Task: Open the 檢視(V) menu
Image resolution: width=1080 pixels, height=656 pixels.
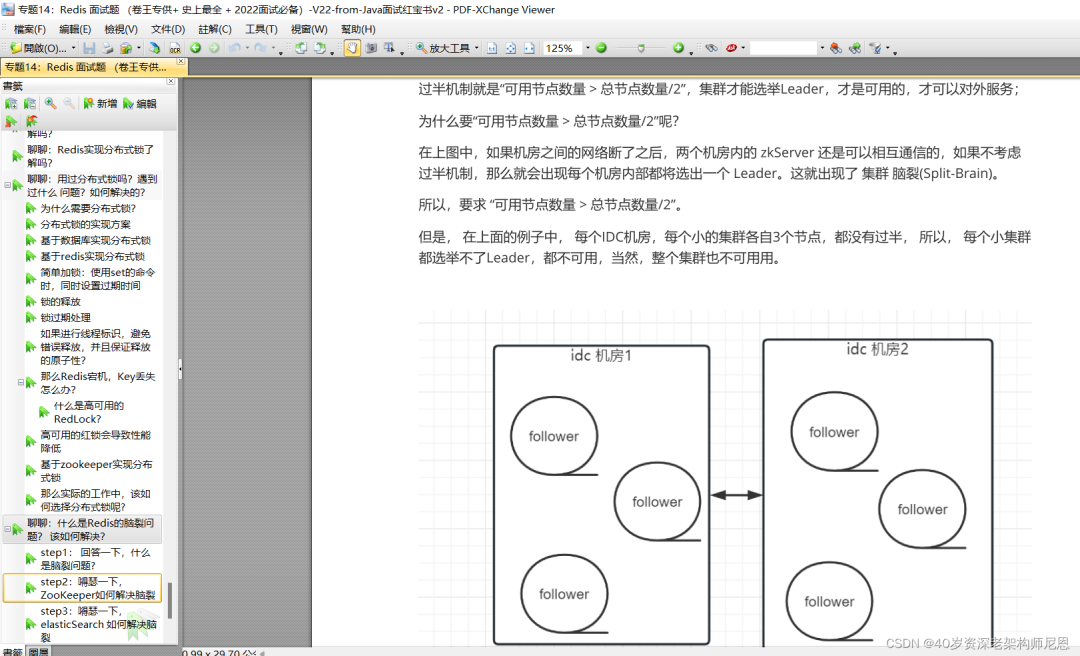Action: coord(121,29)
